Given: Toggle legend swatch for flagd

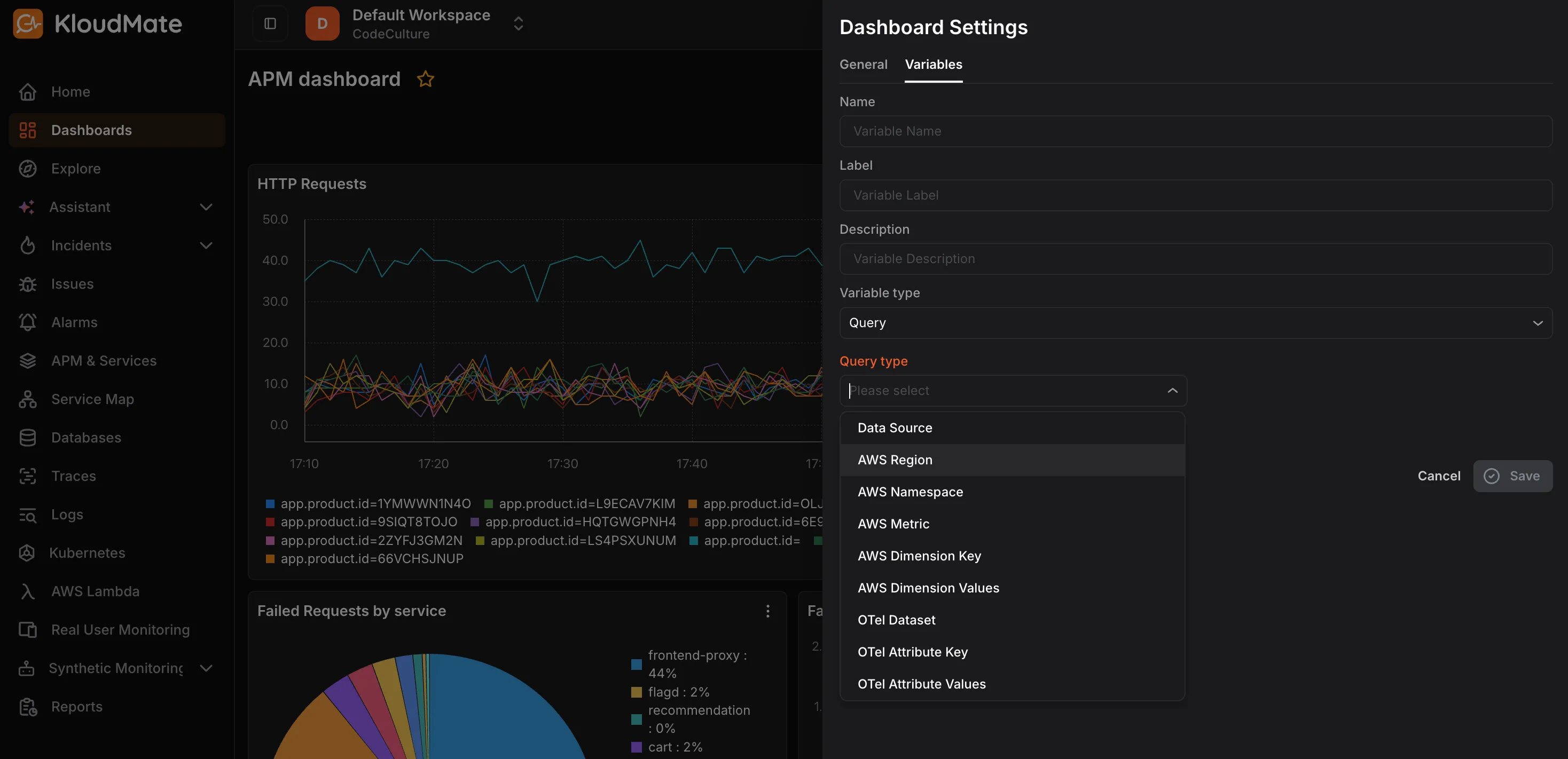Looking at the screenshot, I should 636,692.
